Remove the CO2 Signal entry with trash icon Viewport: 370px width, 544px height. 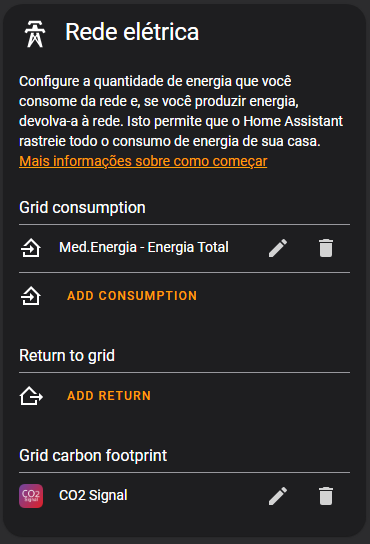[326, 496]
